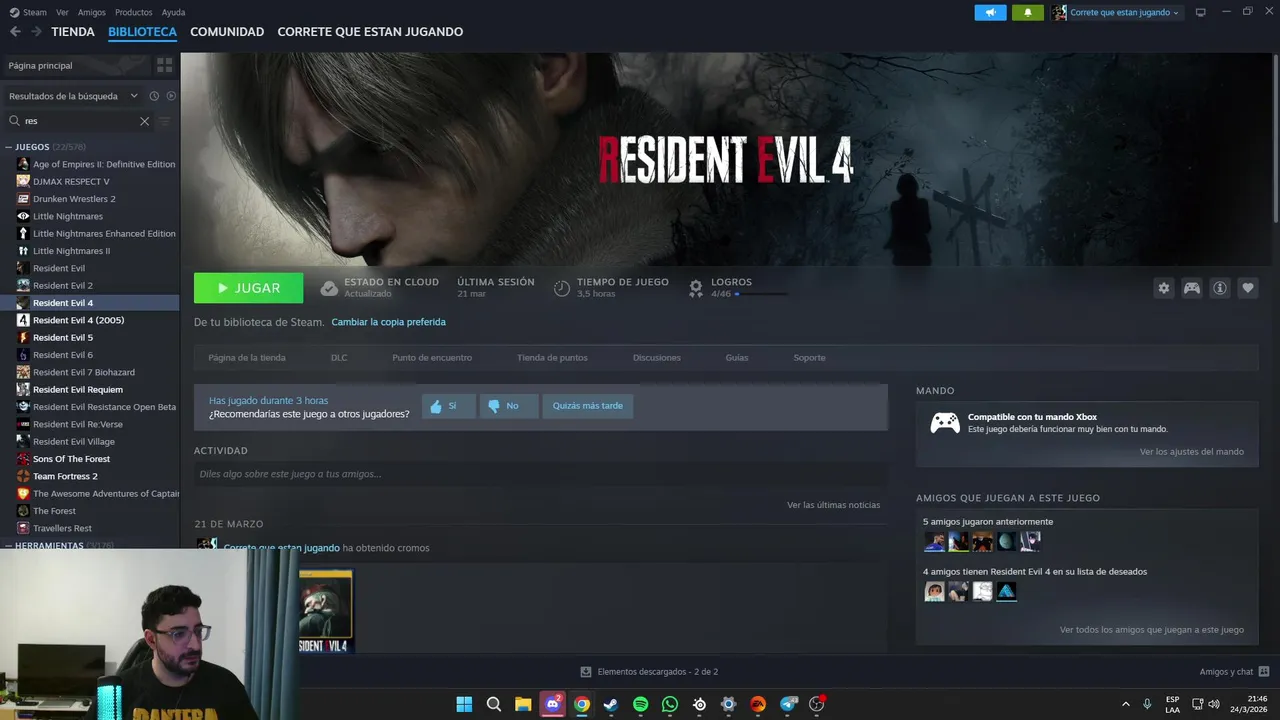1280x720 pixels.
Task: Open Spotify from the taskbar
Action: coord(640,704)
